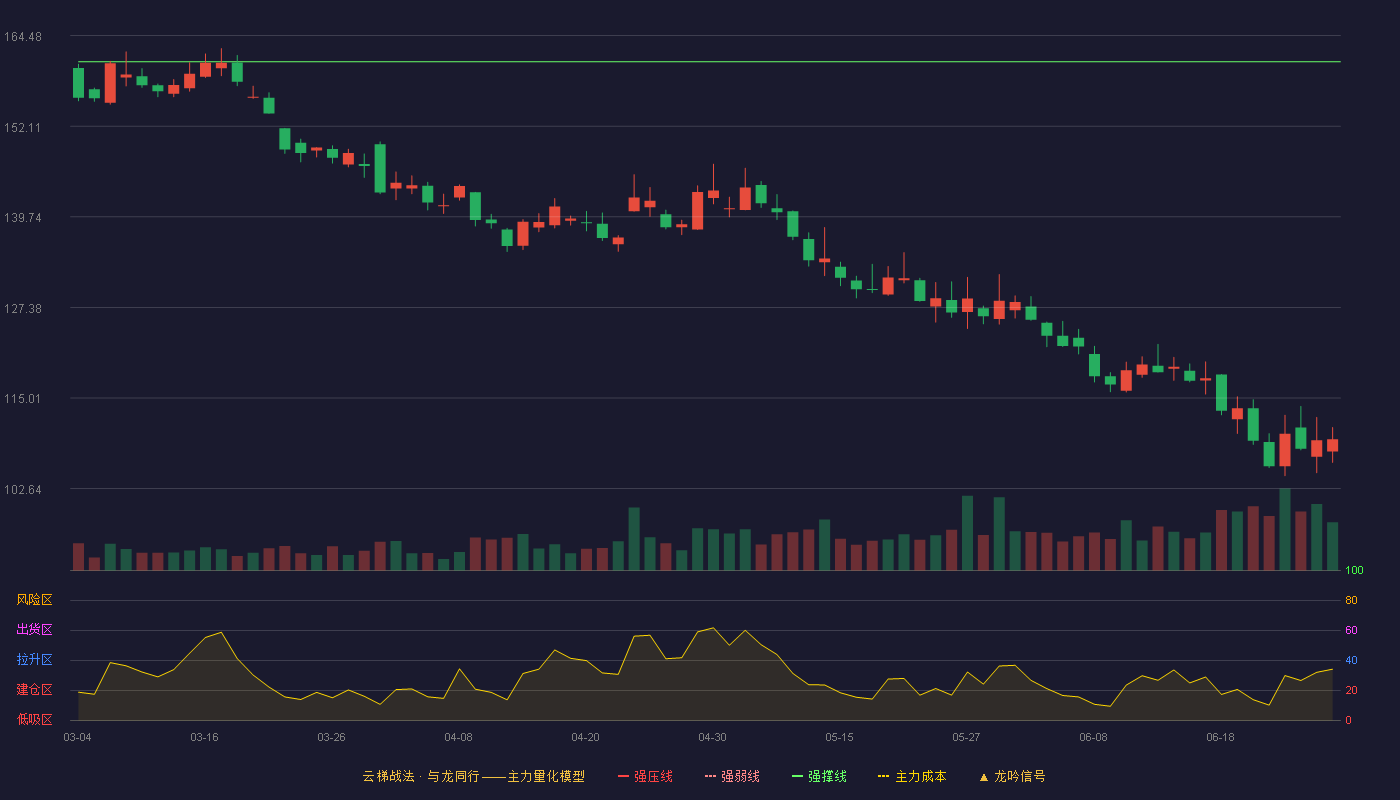The width and height of the screenshot is (1400, 800).
Task: Click the 拉升区 zone label
Action: click(34, 660)
